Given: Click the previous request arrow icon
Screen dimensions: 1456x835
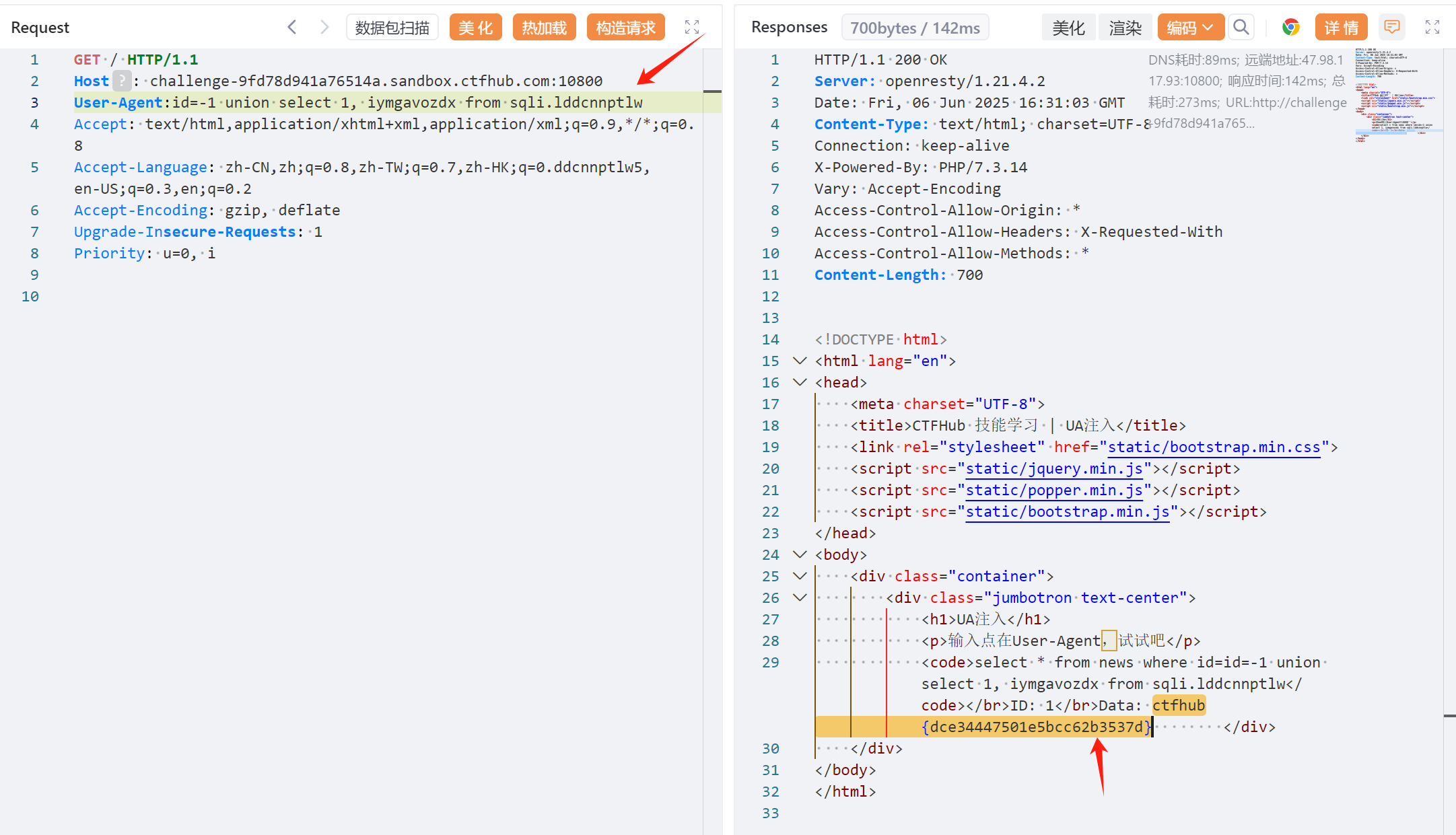Looking at the screenshot, I should pos(291,27).
